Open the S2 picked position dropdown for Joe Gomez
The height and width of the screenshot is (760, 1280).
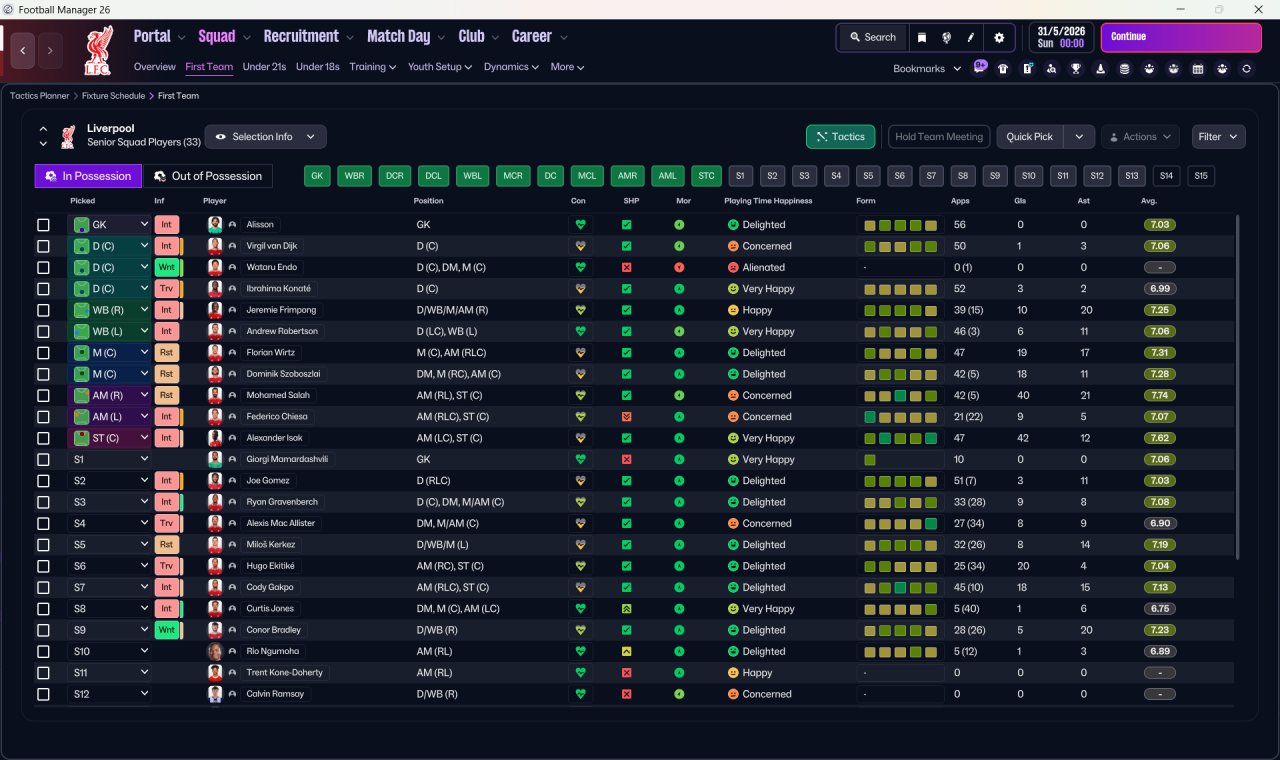[x=109, y=481]
